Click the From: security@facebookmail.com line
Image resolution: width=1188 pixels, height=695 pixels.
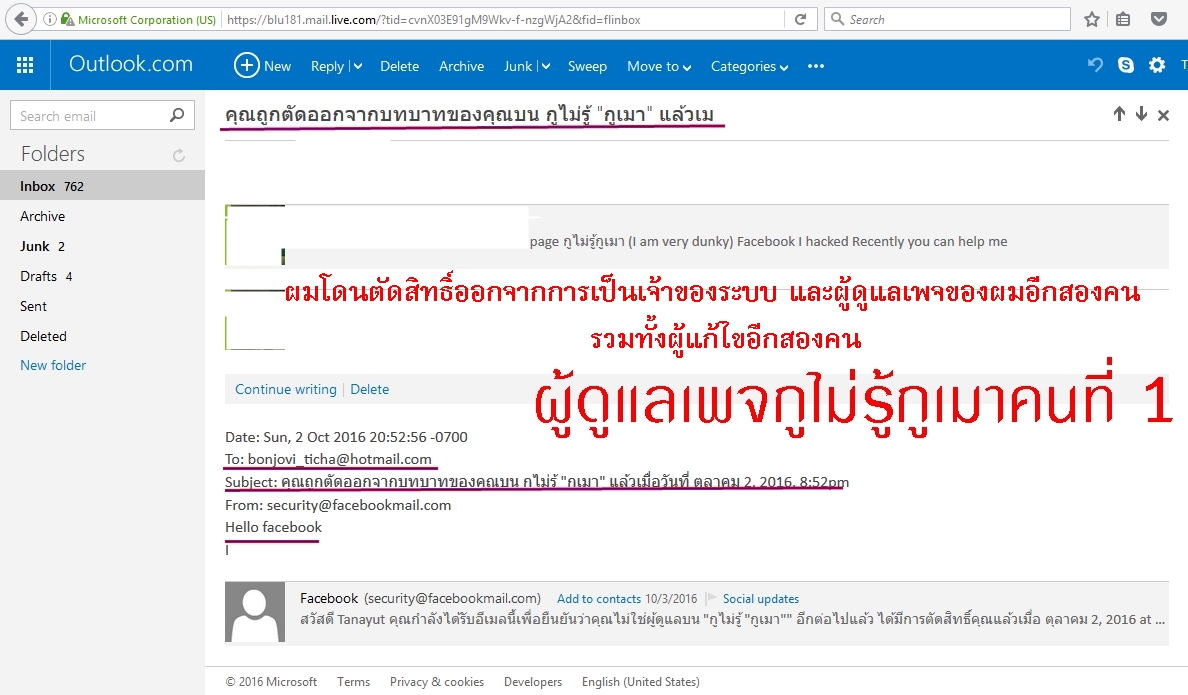[338, 505]
